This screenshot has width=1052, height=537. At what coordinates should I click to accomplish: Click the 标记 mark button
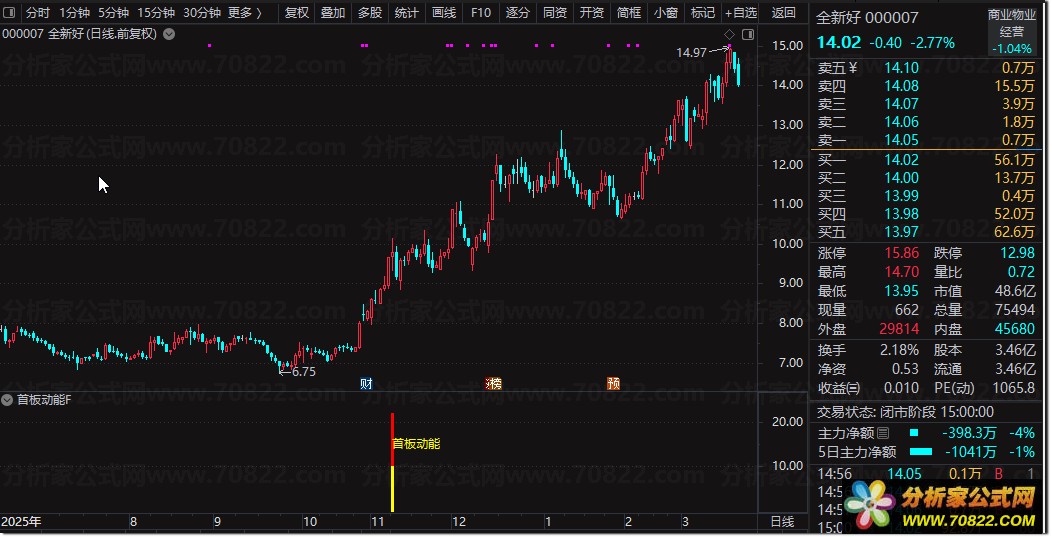[702, 13]
